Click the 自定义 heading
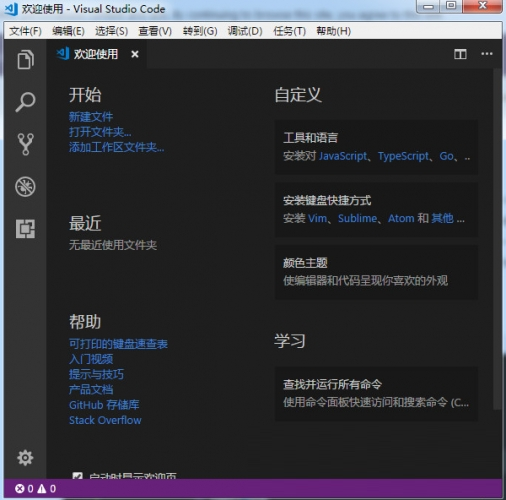The height and width of the screenshot is (500, 506). click(298, 95)
